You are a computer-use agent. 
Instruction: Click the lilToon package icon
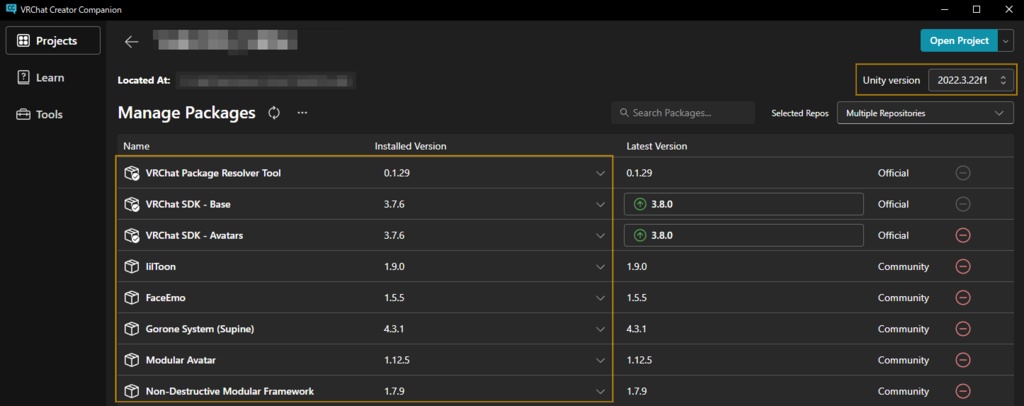(x=131, y=266)
